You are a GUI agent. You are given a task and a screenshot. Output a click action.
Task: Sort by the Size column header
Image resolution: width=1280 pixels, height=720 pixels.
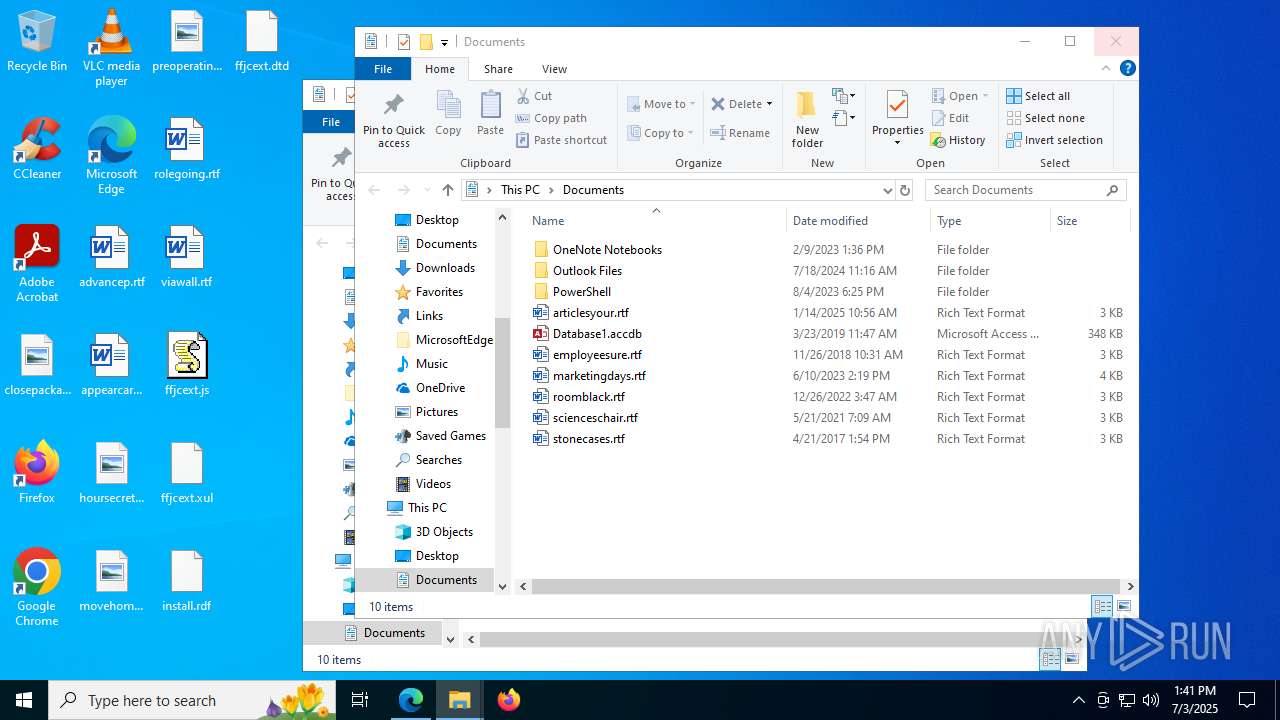(x=1090, y=221)
